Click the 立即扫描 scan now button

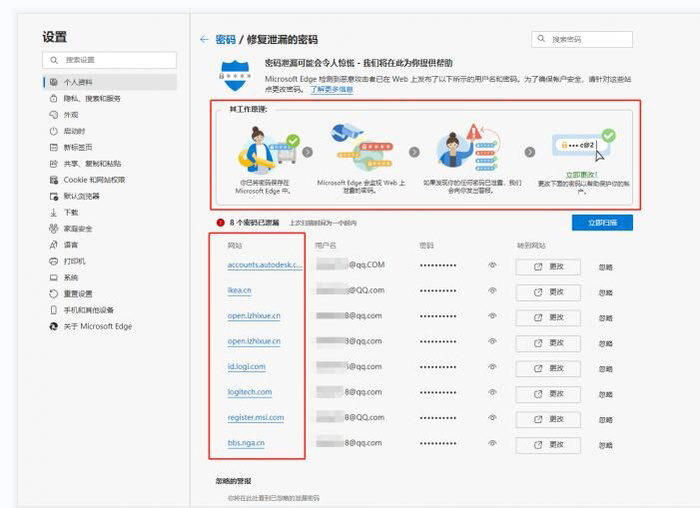602,223
